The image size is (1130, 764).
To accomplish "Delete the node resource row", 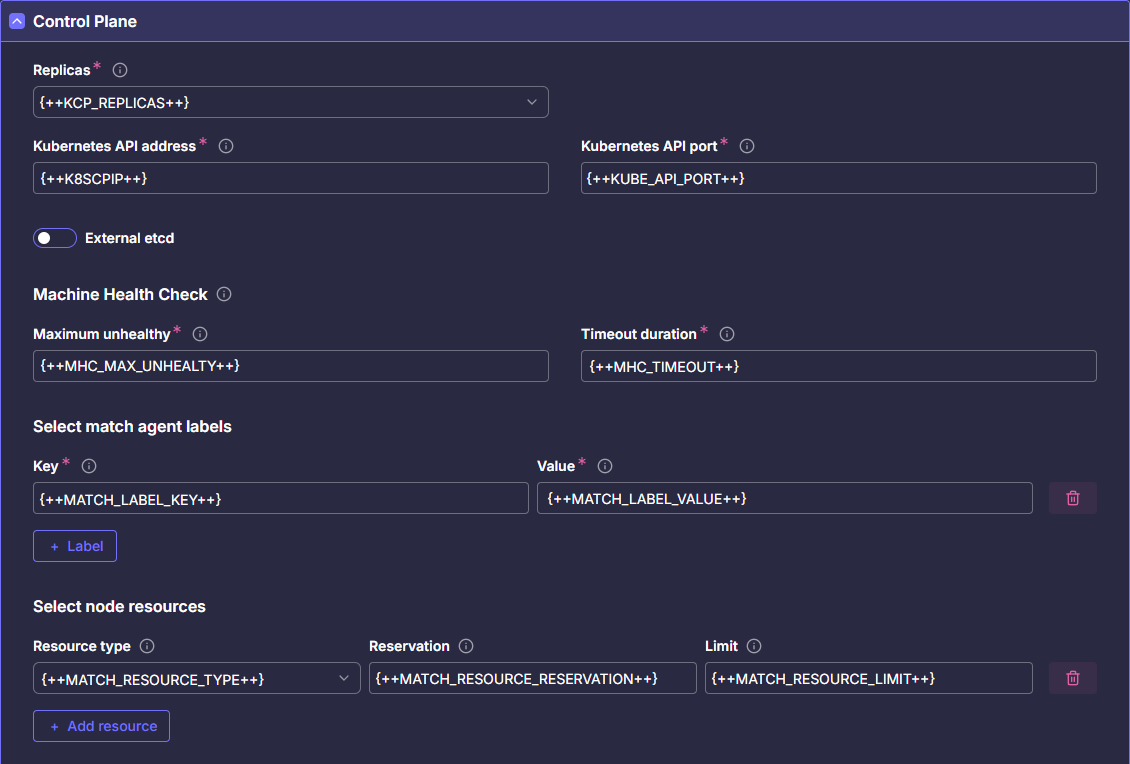I will (x=1072, y=678).
